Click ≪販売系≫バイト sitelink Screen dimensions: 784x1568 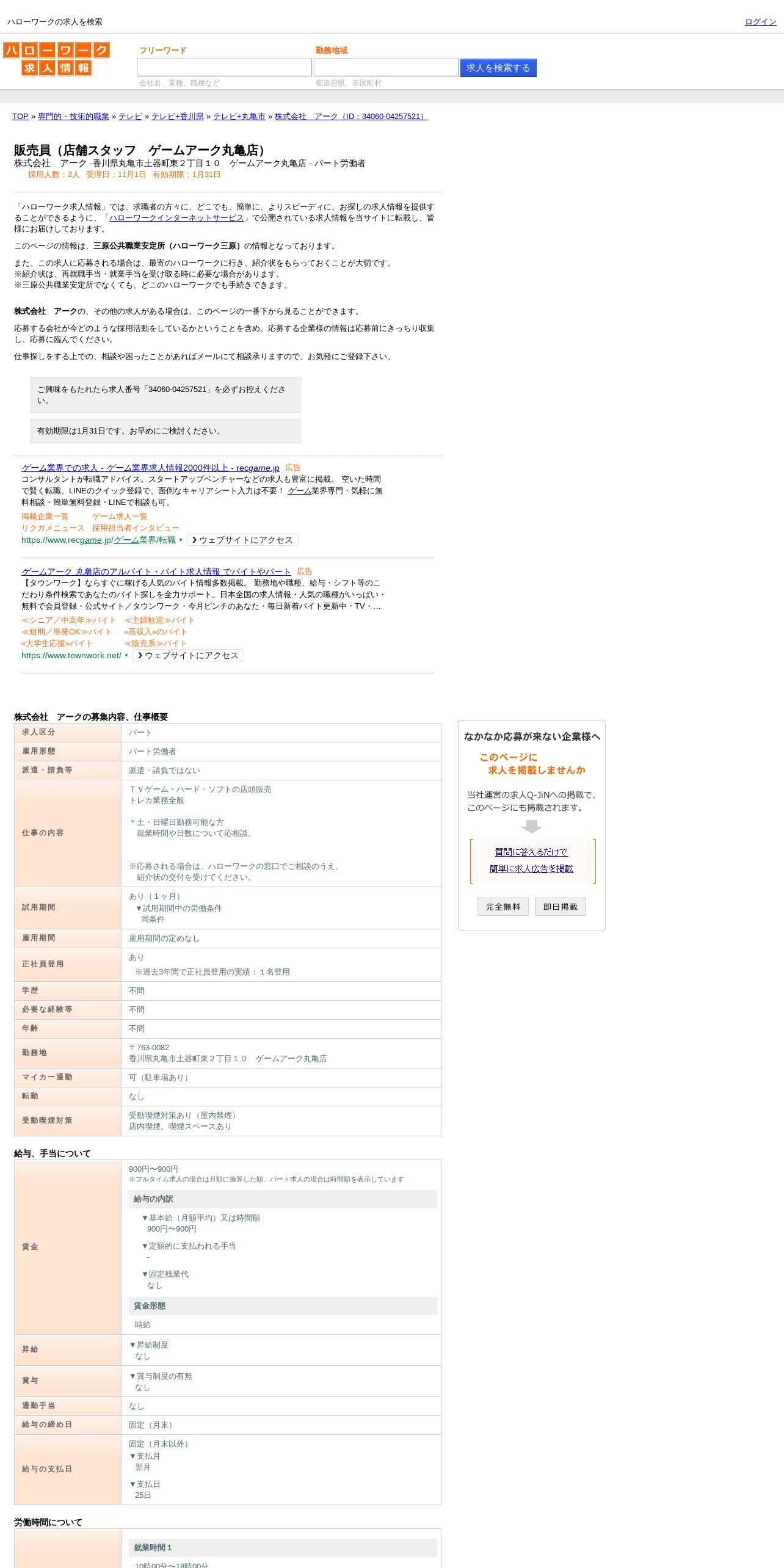coord(155,644)
